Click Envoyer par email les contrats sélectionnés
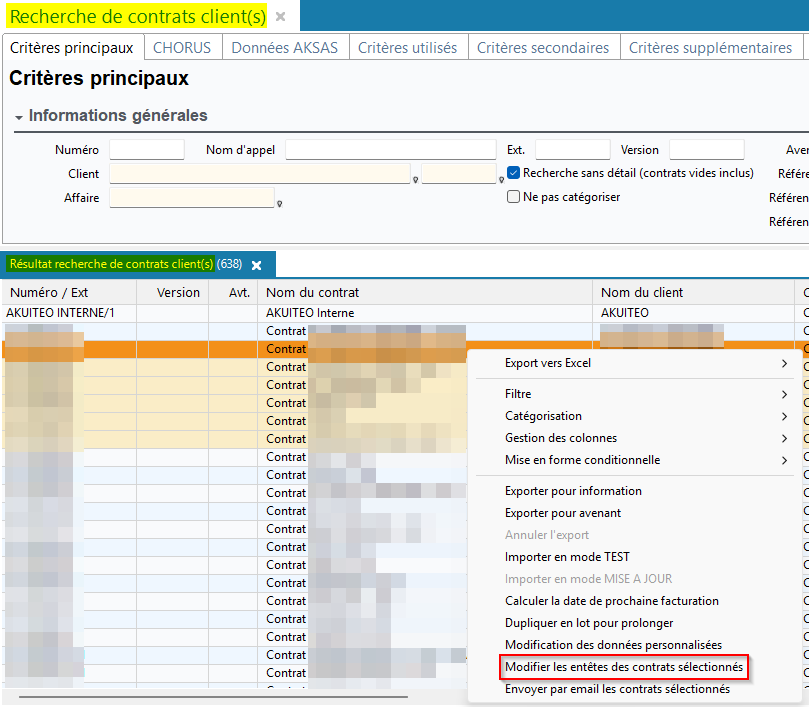The height and width of the screenshot is (707, 809). (x=617, y=689)
